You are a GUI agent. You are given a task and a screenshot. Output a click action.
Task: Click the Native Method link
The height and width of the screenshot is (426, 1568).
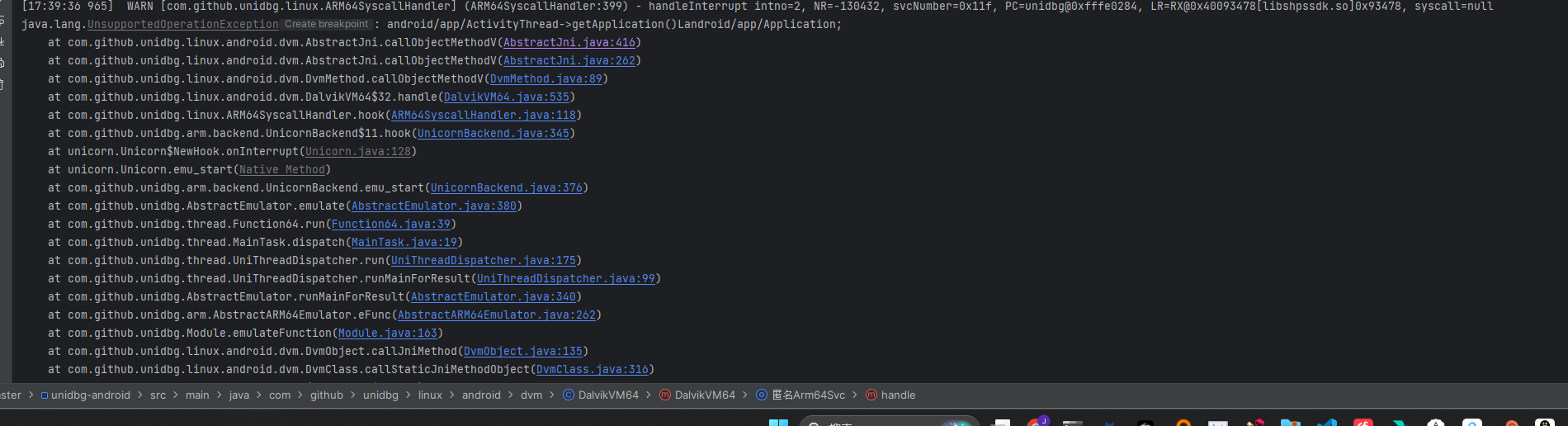click(282, 170)
